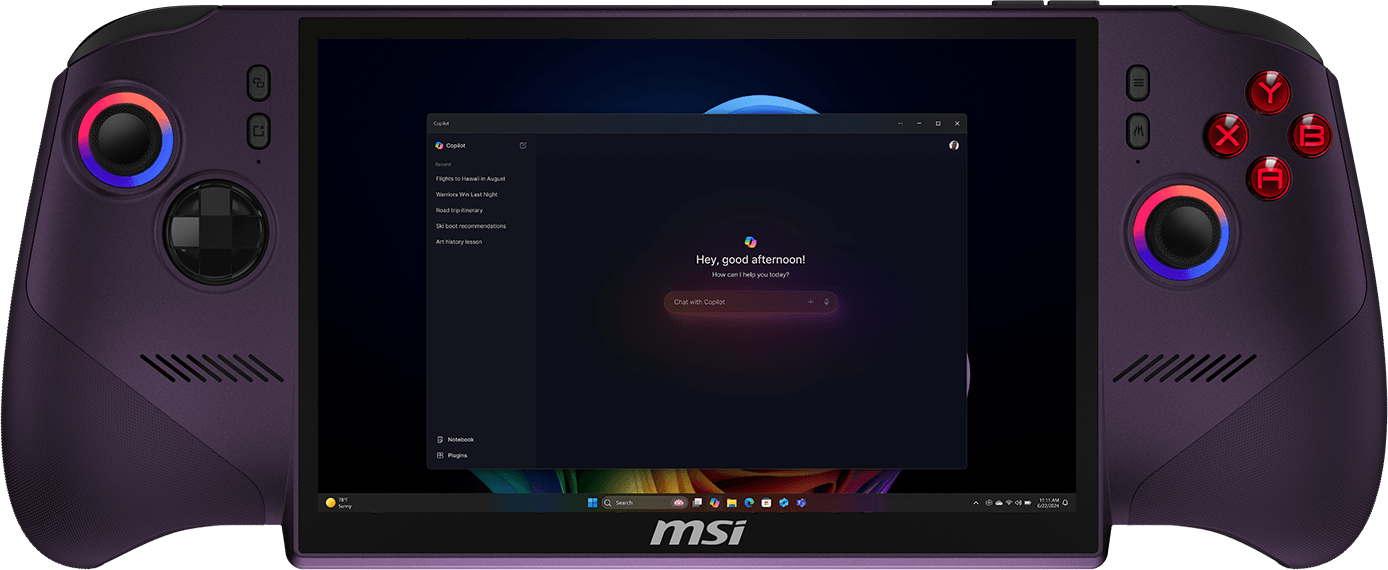Click the Copilot logo above the greeting
This screenshot has height=570, width=1388.
750,241
